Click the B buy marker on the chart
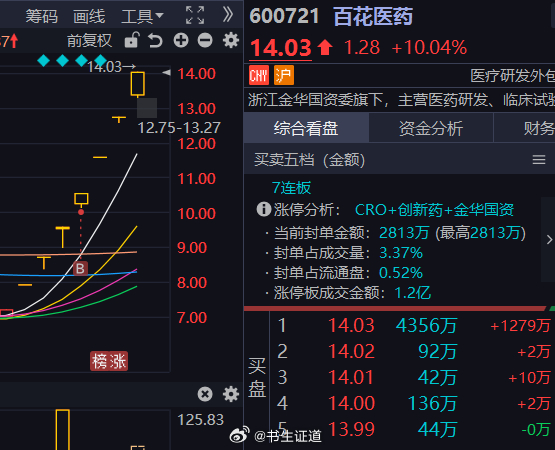 tap(80, 269)
